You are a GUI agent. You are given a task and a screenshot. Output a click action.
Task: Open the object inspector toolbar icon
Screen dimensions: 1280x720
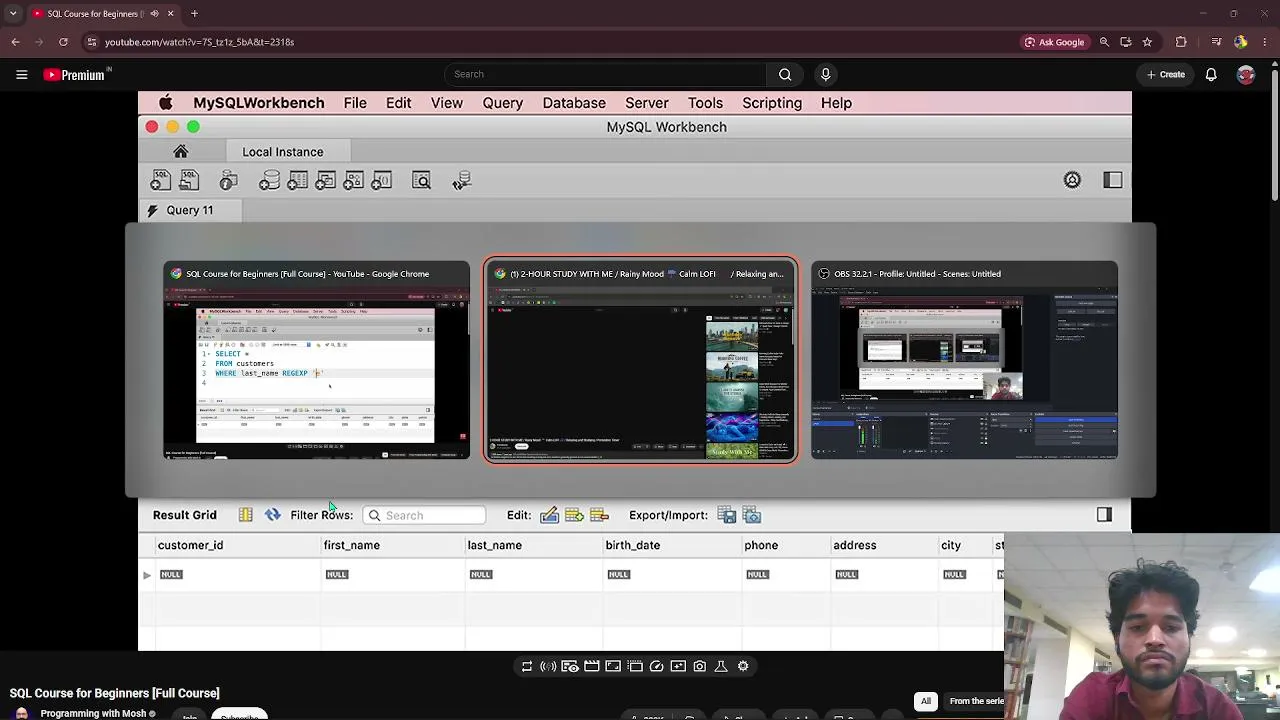(x=229, y=180)
